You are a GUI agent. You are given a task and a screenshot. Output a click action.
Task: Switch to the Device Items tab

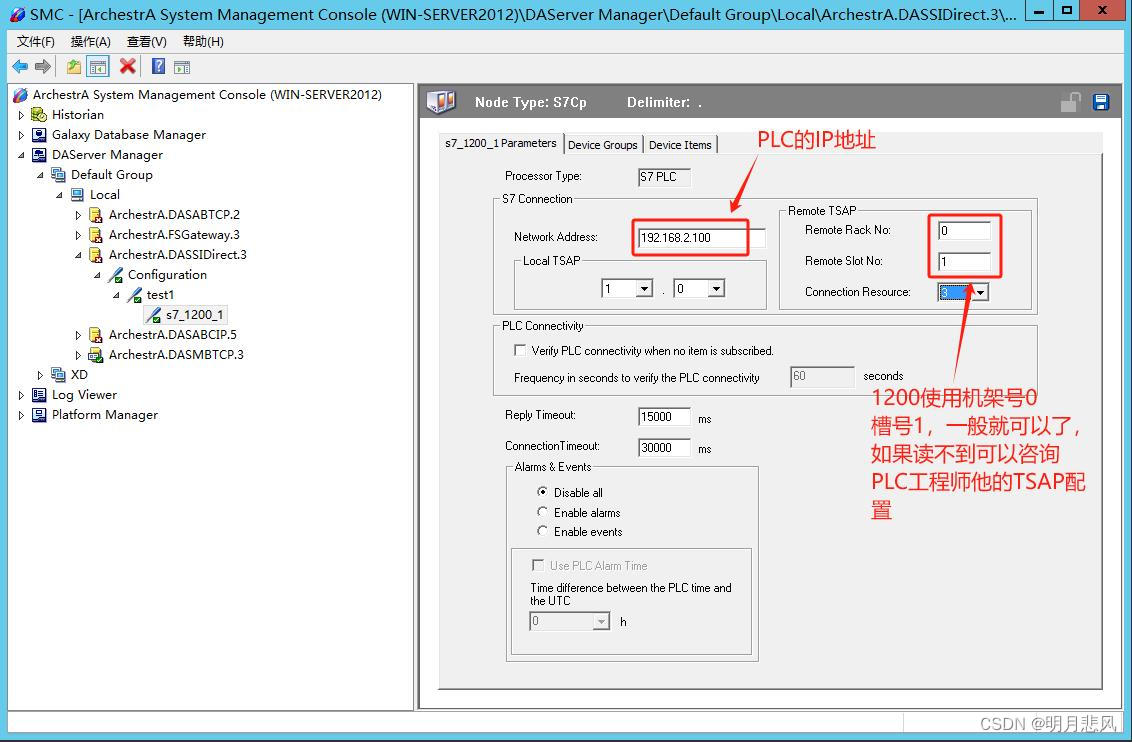click(680, 144)
